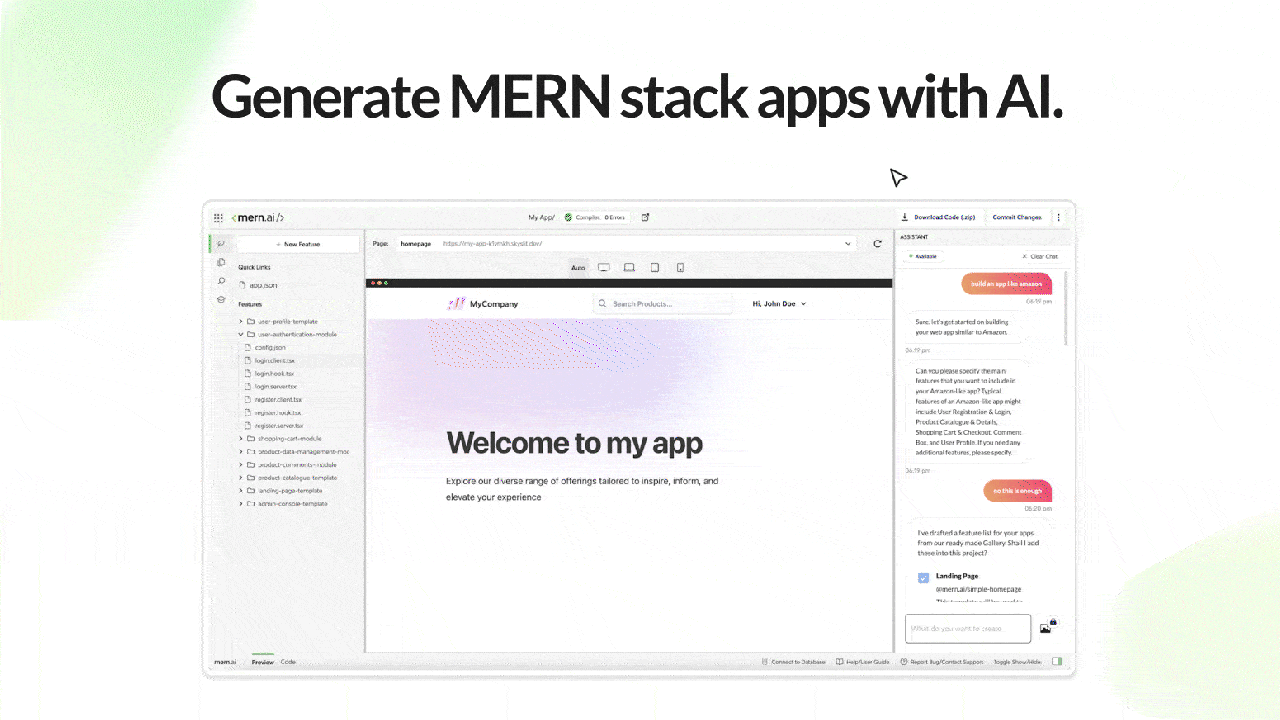The image size is (1280, 720).
Task: Select the Auto viewport option
Action: 578,267
